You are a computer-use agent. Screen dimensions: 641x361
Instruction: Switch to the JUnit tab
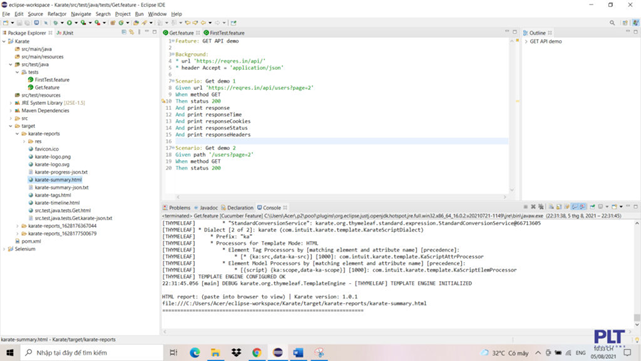(x=65, y=33)
